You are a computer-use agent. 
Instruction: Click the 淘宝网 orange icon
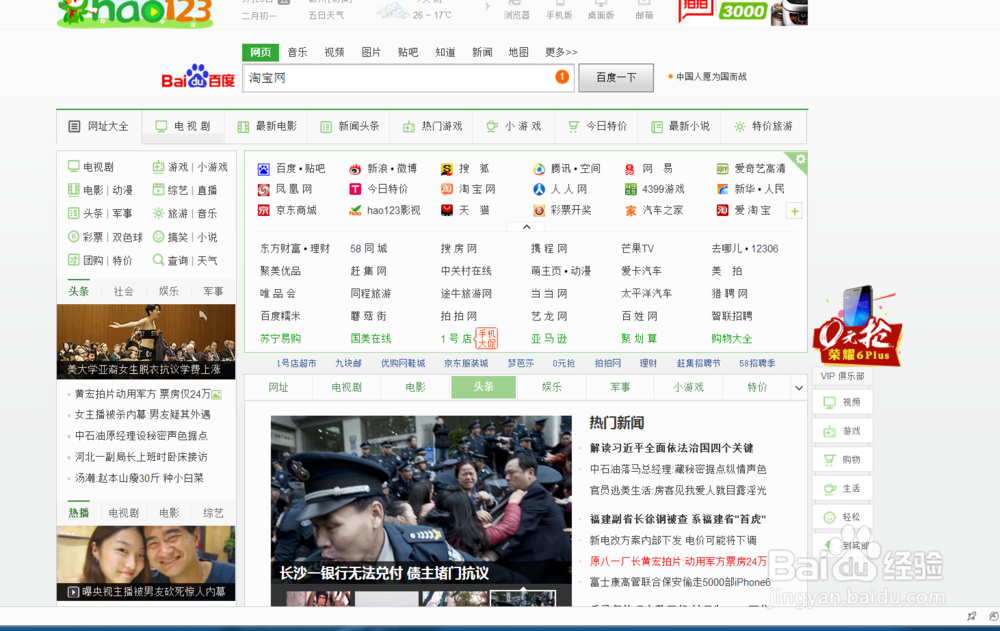(447, 189)
